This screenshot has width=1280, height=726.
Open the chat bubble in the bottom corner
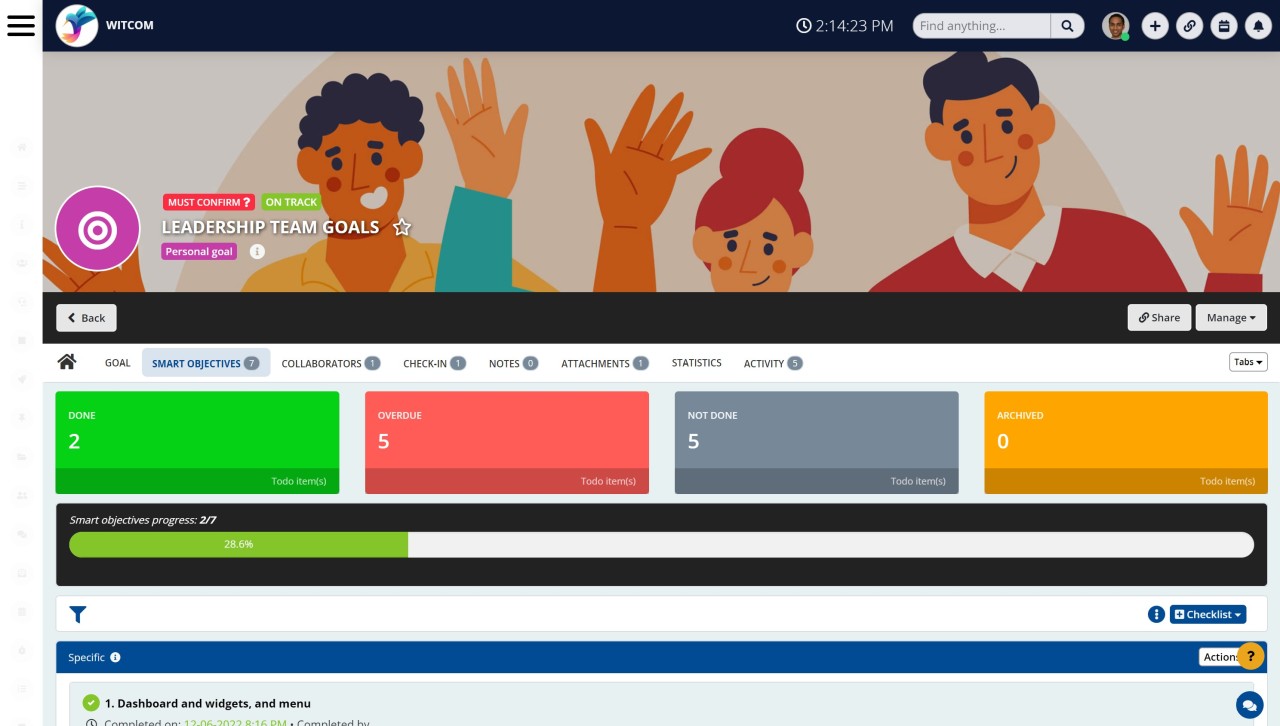coord(1248,705)
